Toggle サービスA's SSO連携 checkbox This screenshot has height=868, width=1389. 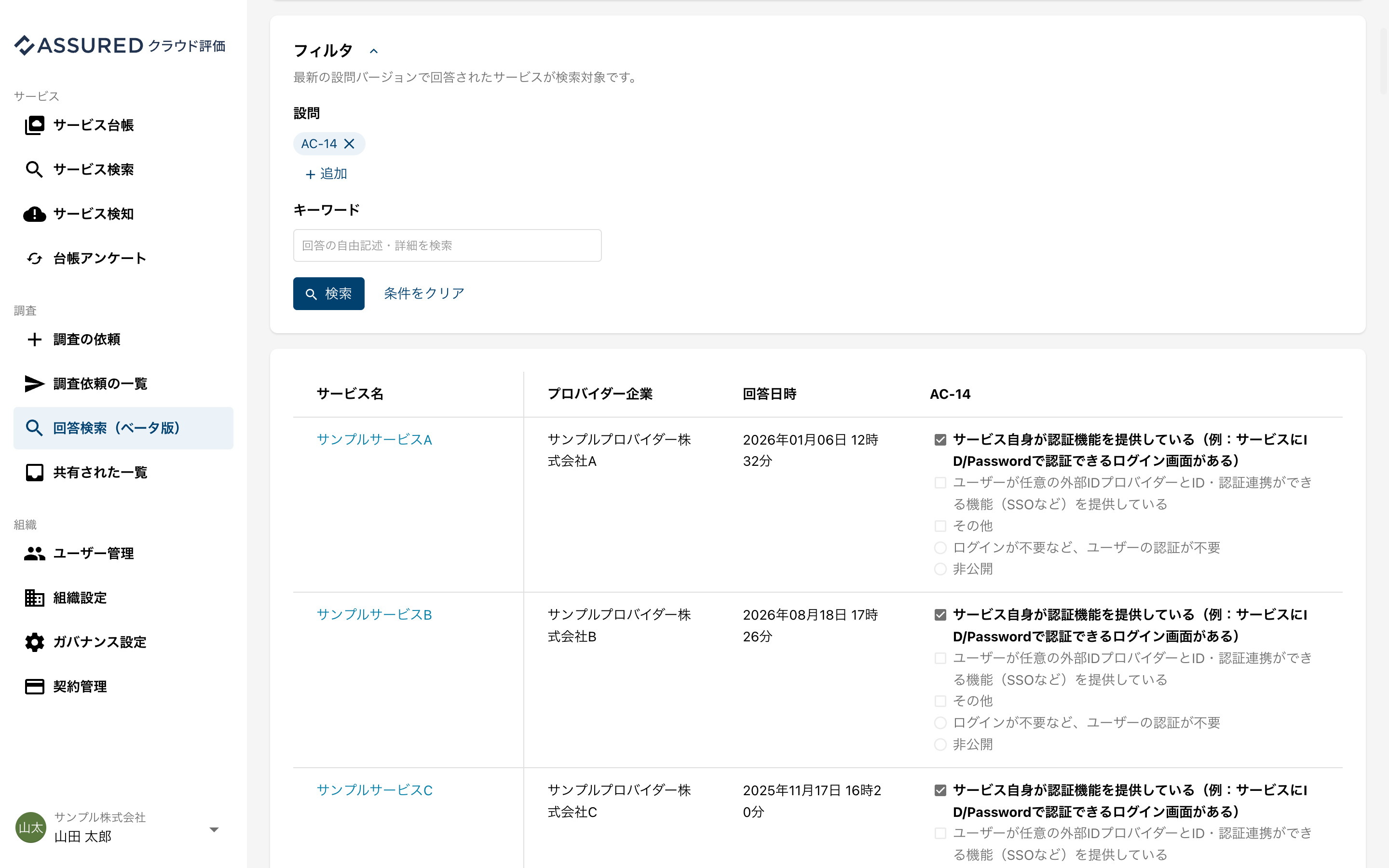pyautogui.click(x=940, y=483)
